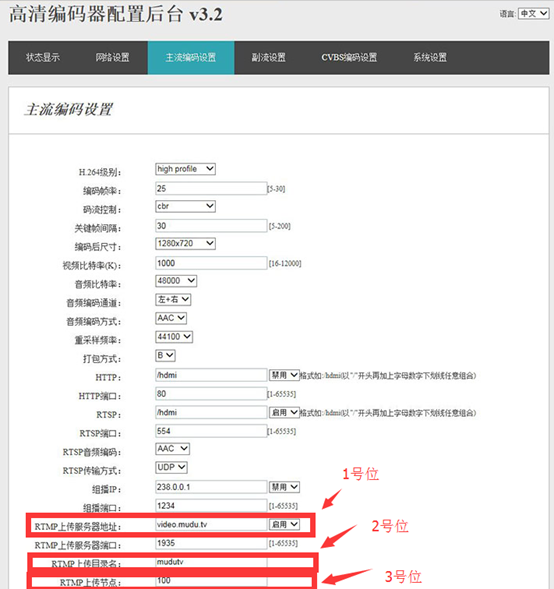
Task: Click the 组播IP field 238.0.0.1
Action: point(211,487)
